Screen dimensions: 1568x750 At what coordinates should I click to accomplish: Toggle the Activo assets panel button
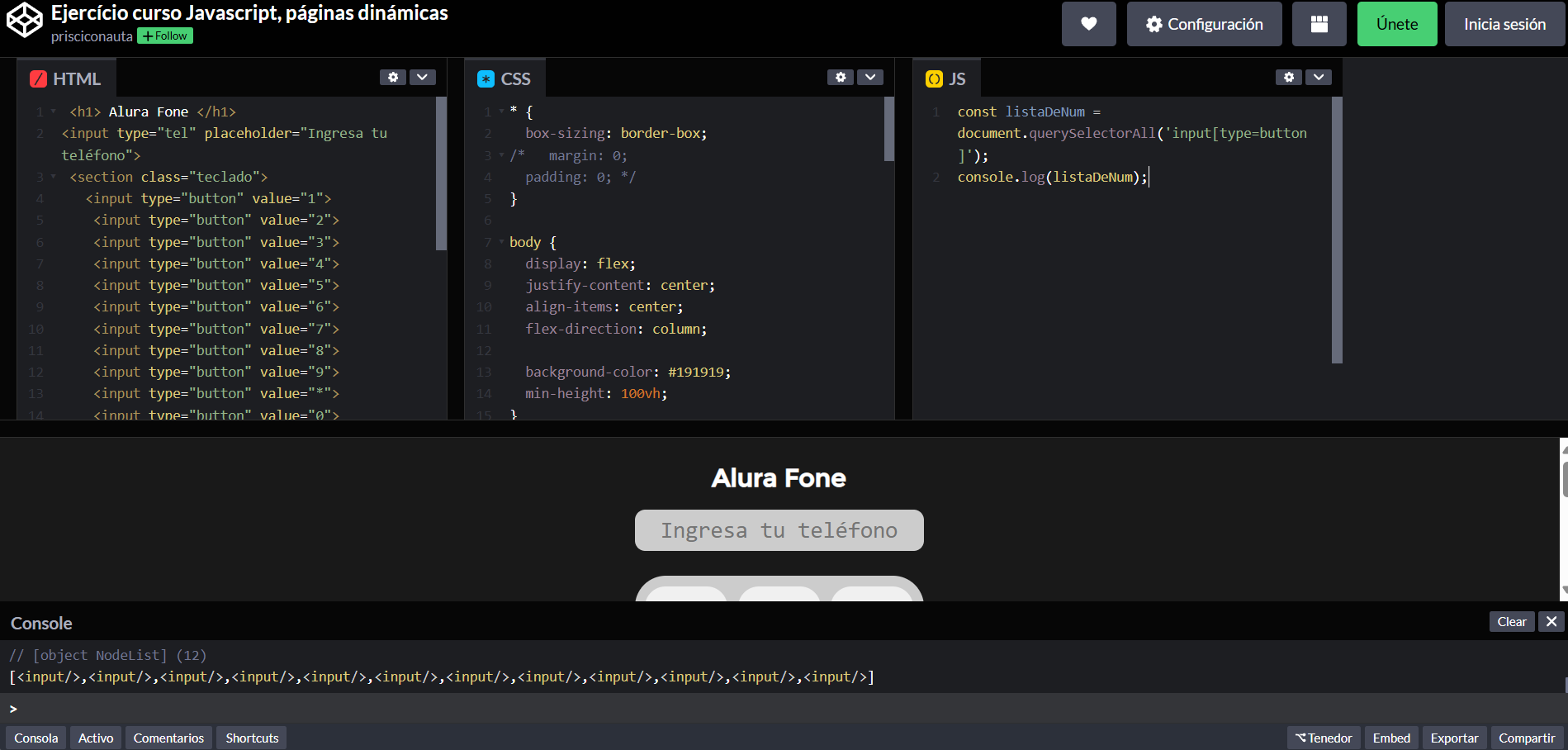pyautogui.click(x=96, y=738)
